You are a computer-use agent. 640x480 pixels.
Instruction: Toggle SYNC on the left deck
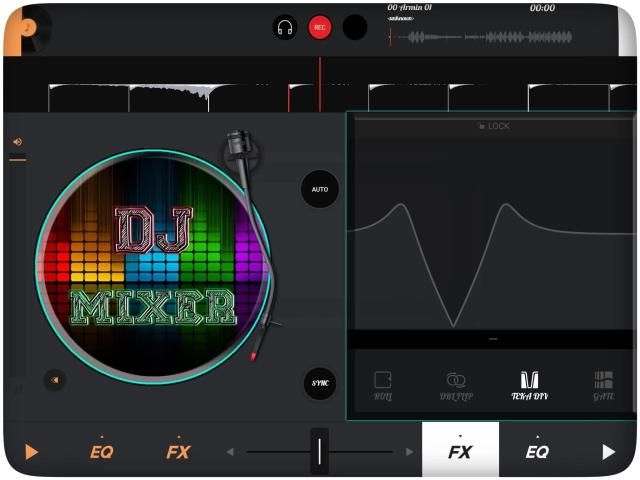click(320, 383)
